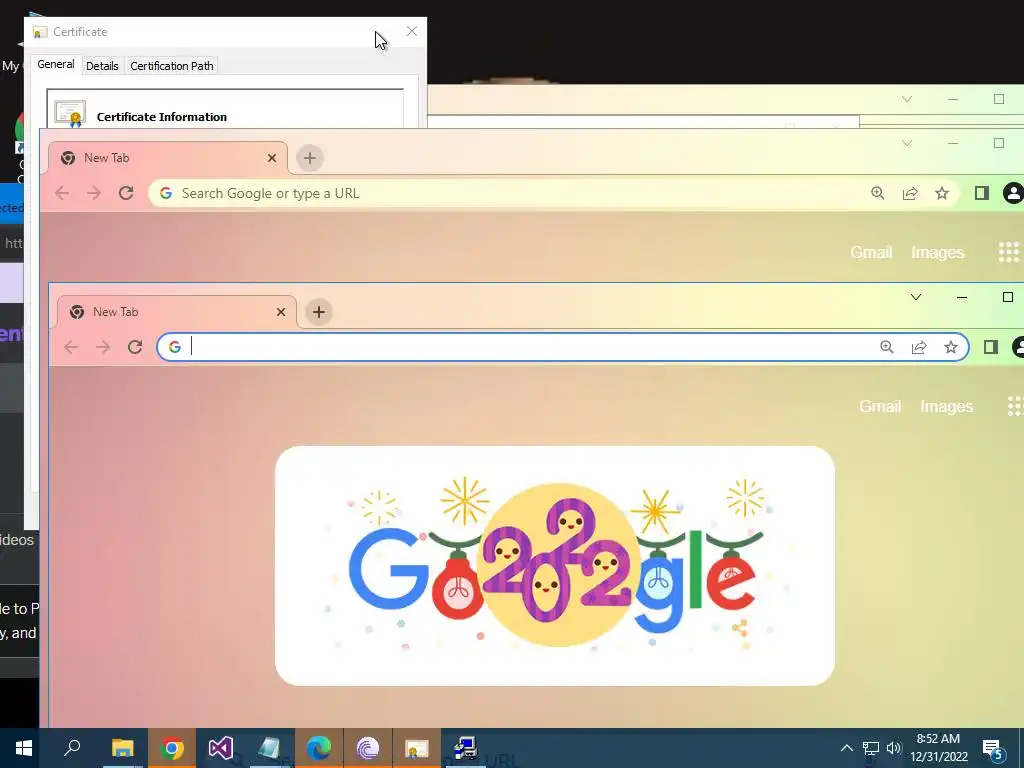Open tab search chevron in rear Chrome window
This screenshot has width=1024, height=768.
pyautogui.click(x=907, y=99)
